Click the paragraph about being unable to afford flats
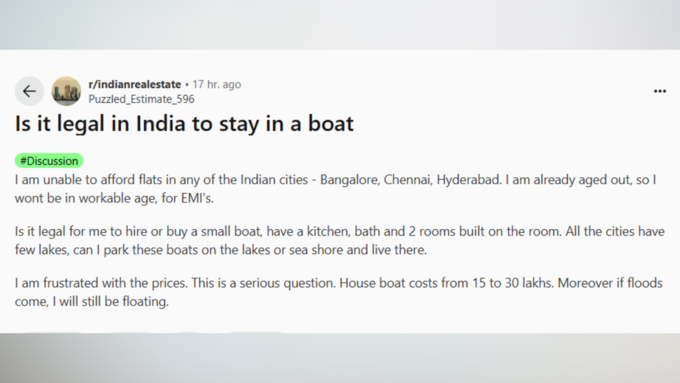Image resolution: width=680 pixels, height=383 pixels. point(336,189)
